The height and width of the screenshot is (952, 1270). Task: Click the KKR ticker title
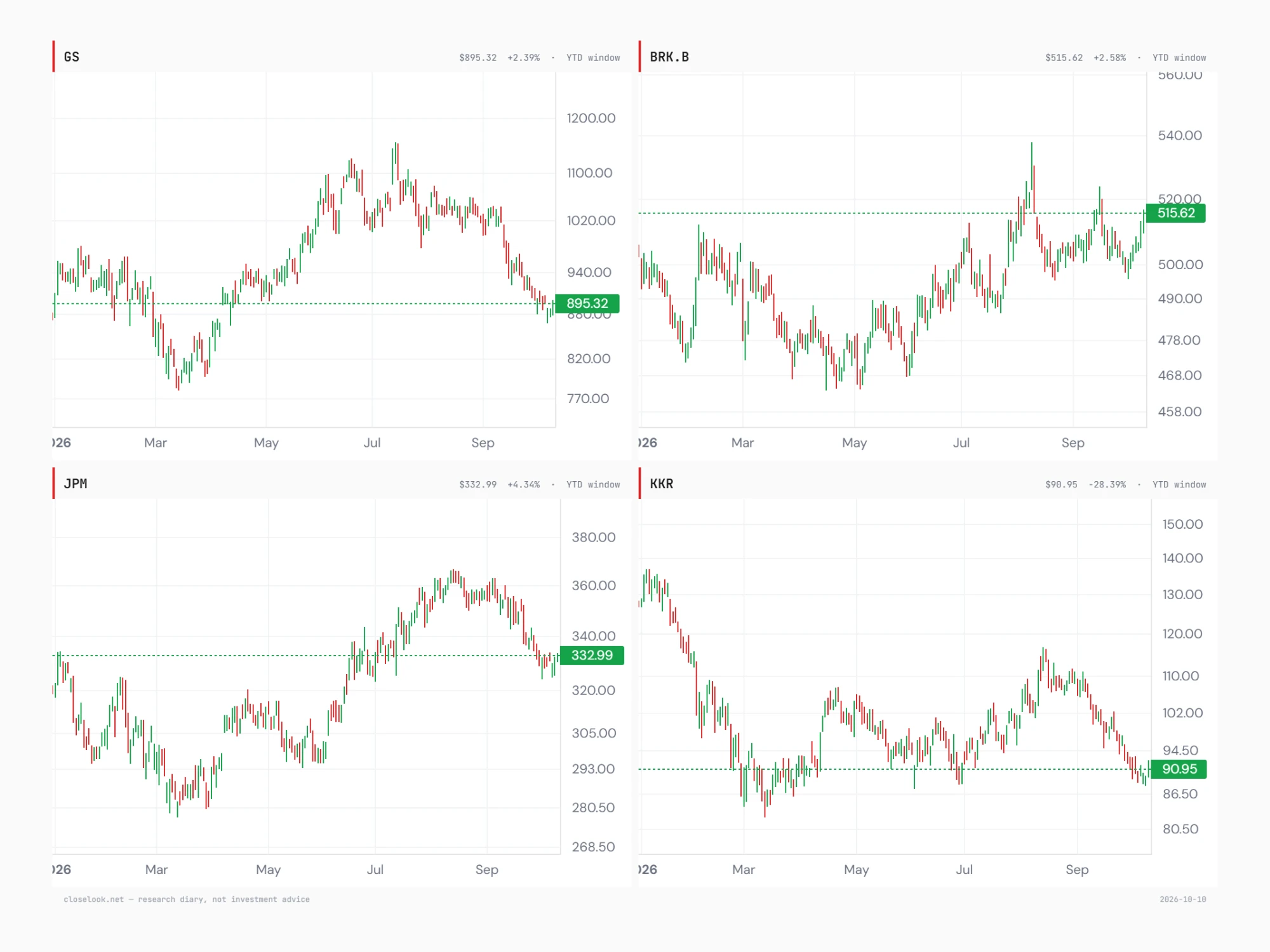click(662, 484)
